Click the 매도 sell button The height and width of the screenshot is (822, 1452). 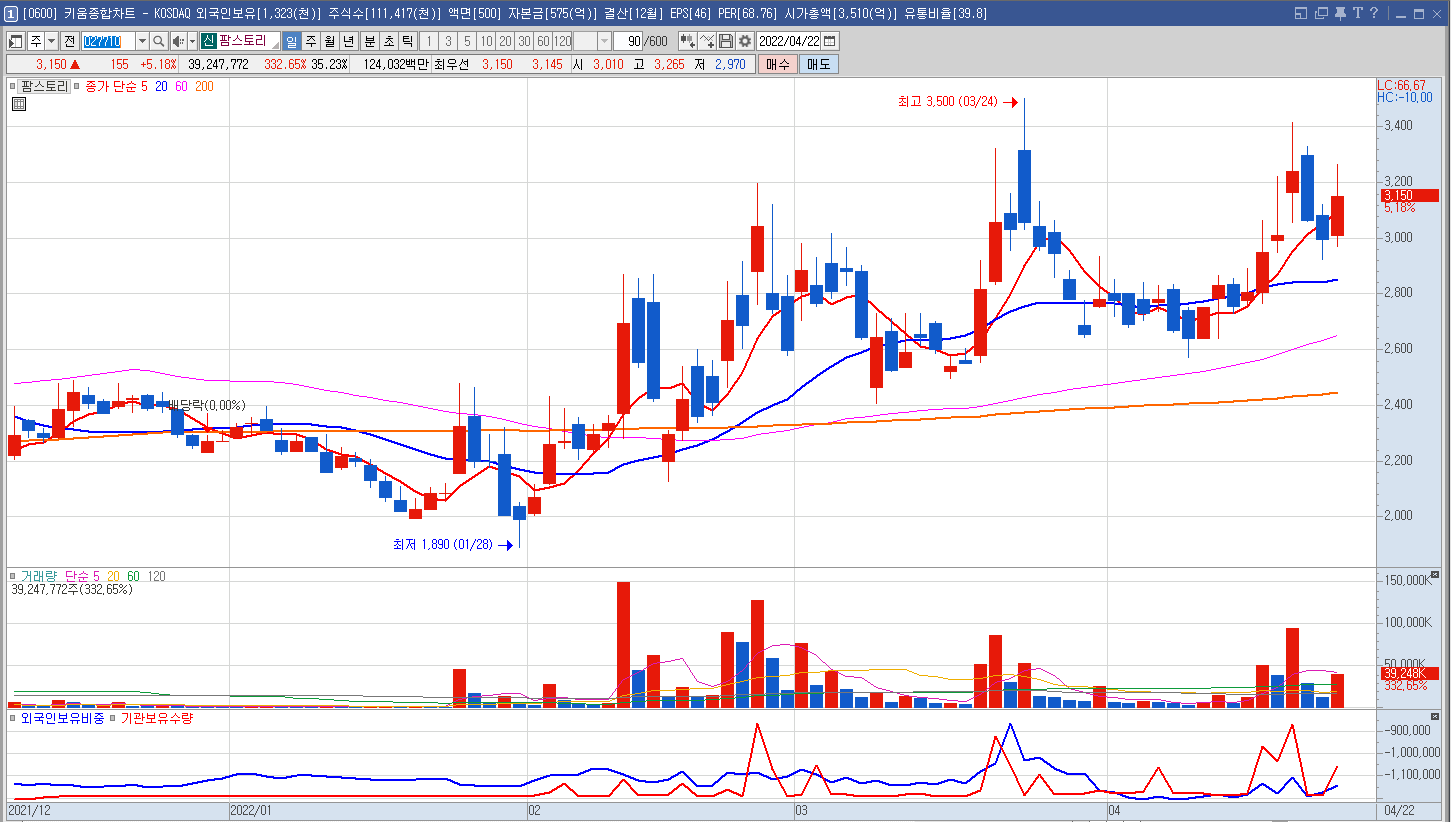819,64
